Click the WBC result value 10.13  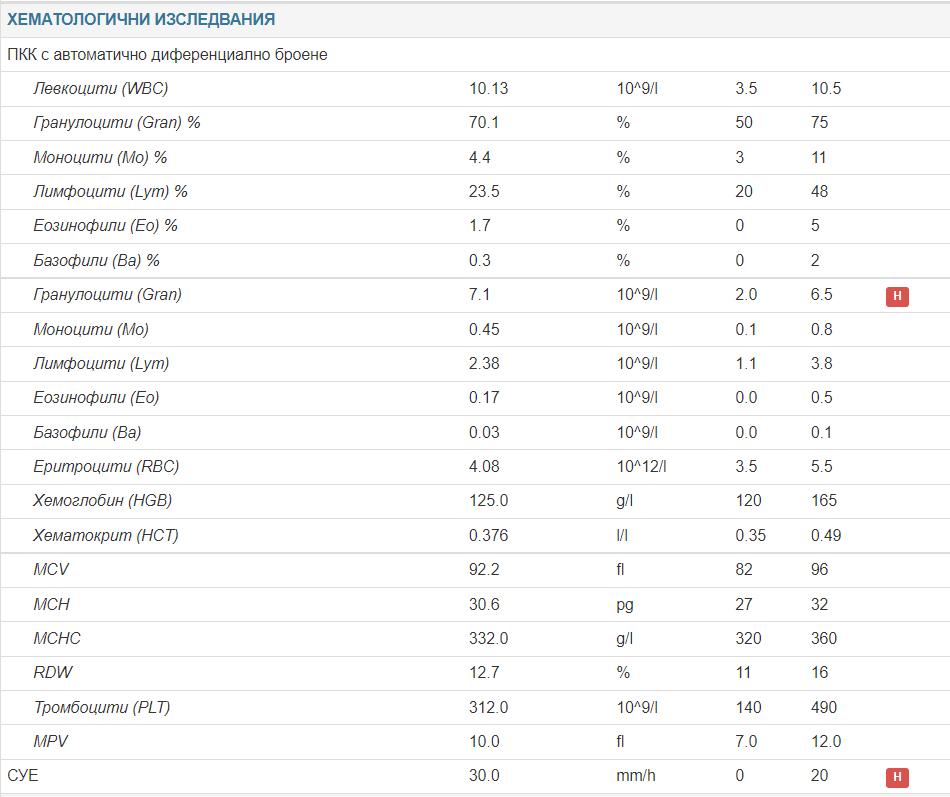point(489,88)
